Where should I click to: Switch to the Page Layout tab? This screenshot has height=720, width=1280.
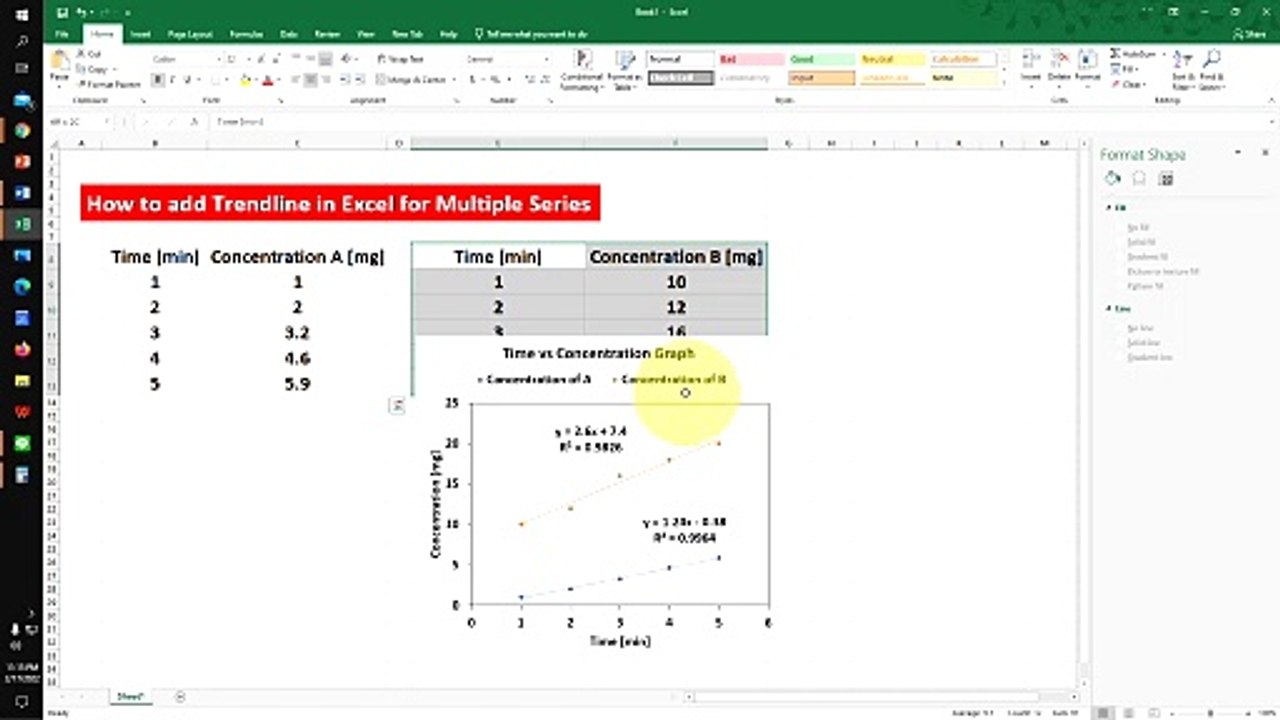point(190,34)
